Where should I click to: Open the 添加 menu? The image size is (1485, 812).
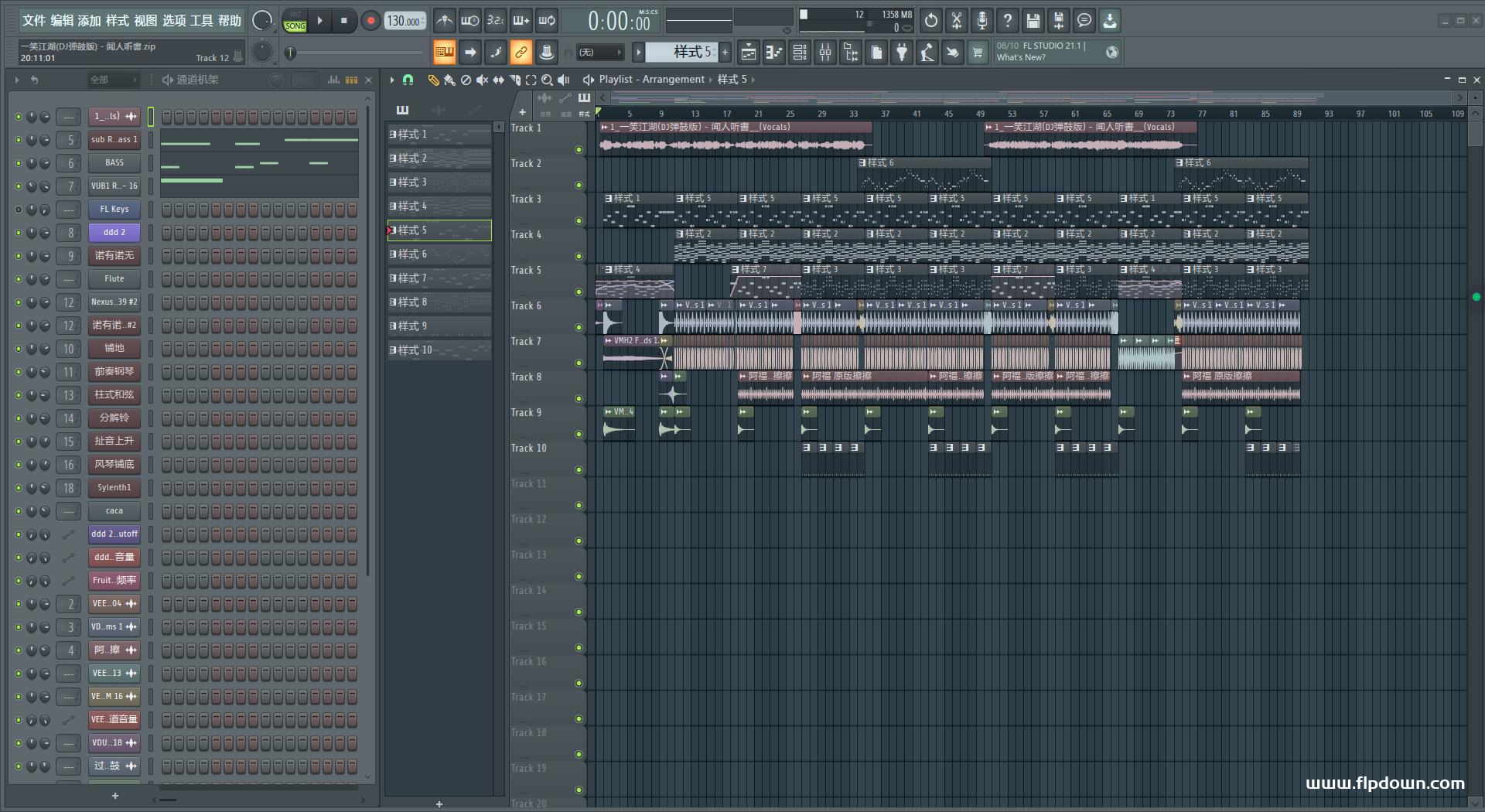click(x=90, y=21)
